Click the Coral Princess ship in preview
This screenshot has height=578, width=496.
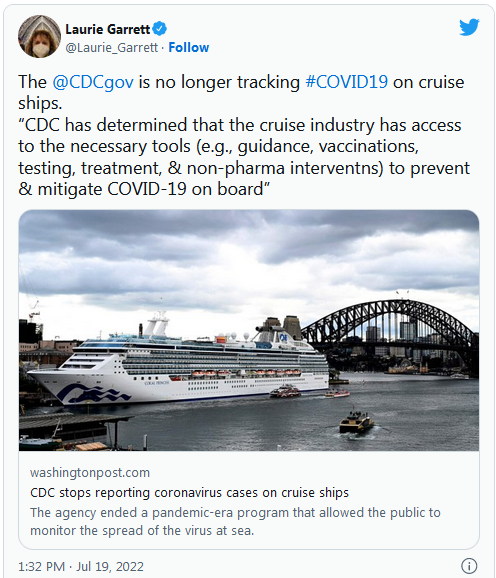coord(179,363)
